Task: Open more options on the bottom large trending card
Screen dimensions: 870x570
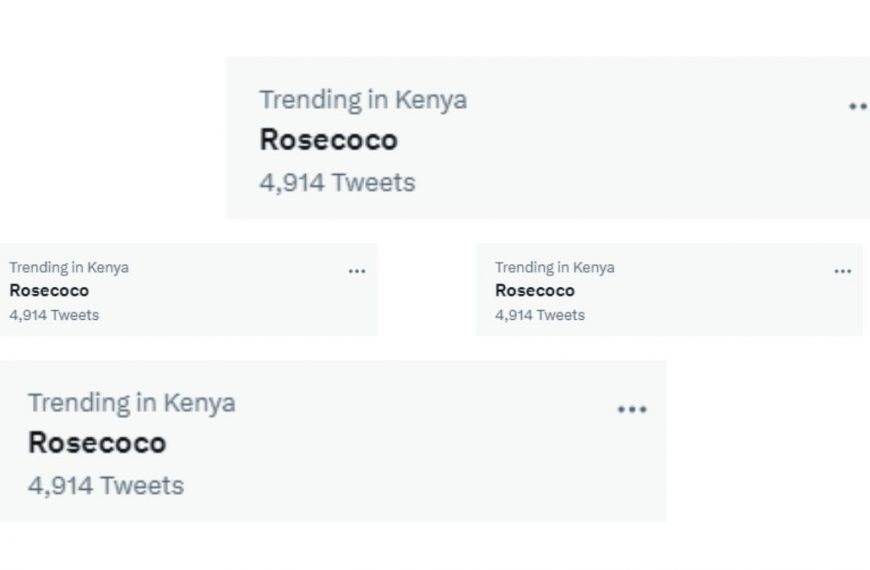Action: (x=632, y=409)
